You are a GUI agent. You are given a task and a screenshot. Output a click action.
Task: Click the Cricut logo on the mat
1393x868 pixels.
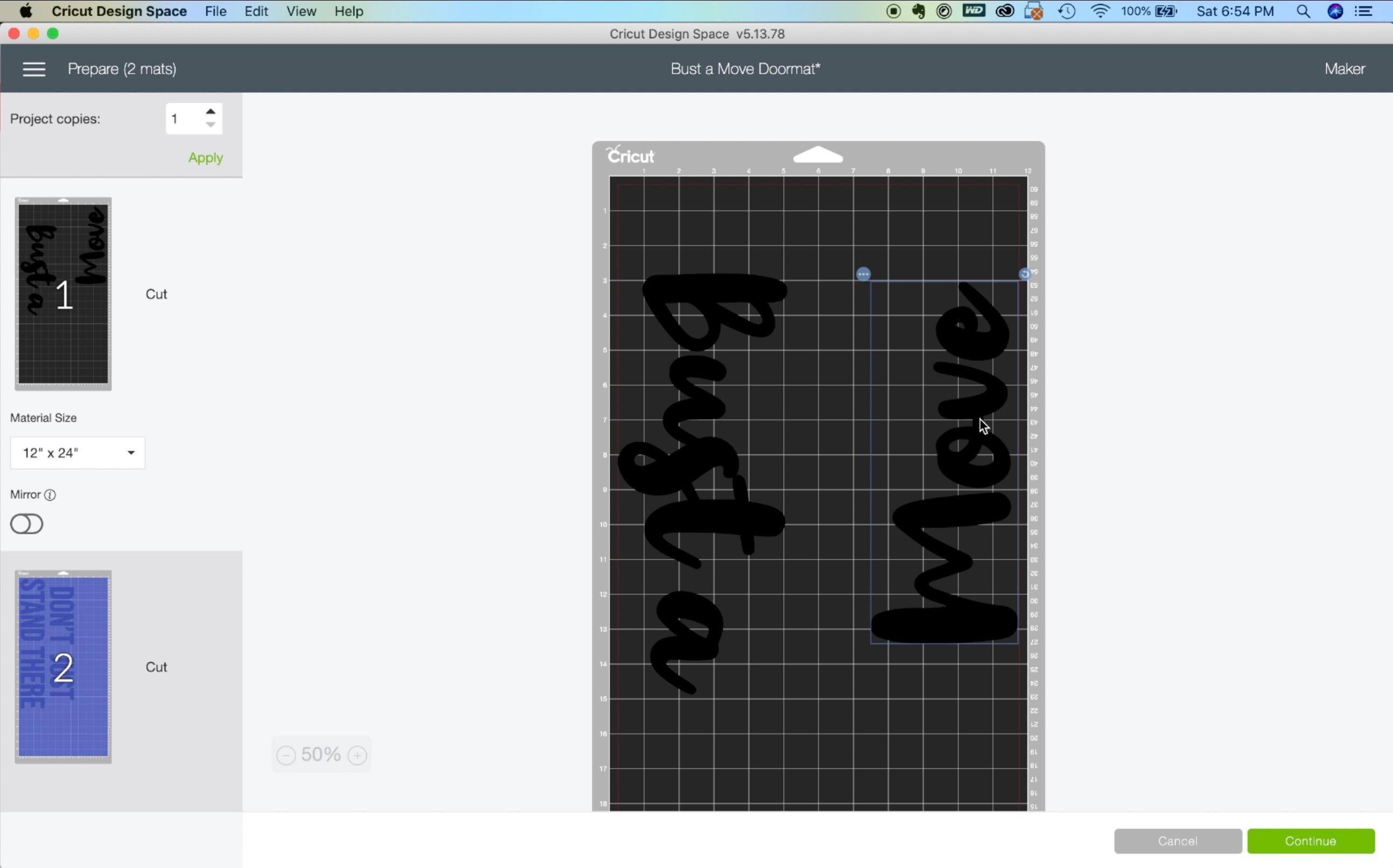pos(630,155)
